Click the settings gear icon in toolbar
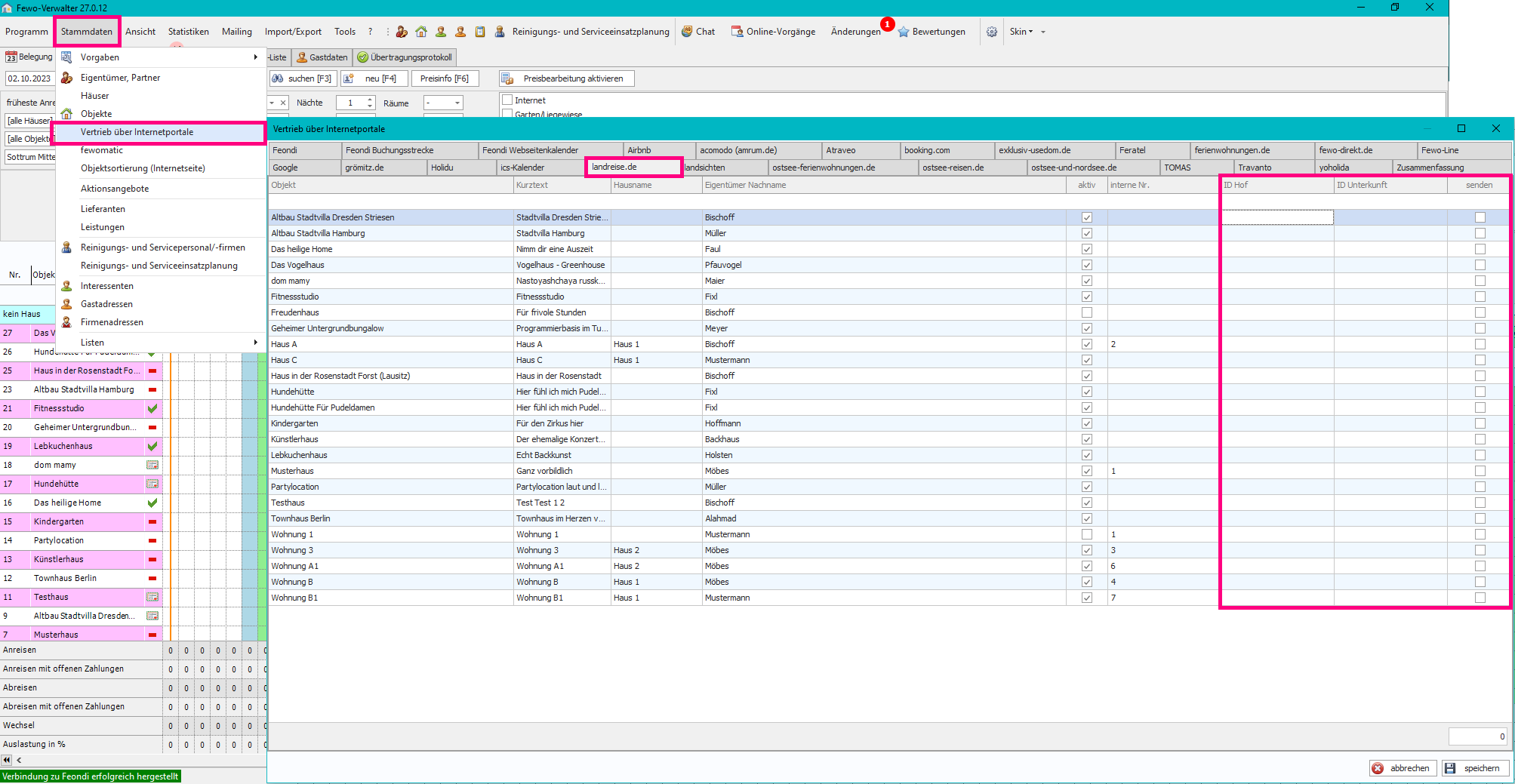1515x784 pixels. 992,32
